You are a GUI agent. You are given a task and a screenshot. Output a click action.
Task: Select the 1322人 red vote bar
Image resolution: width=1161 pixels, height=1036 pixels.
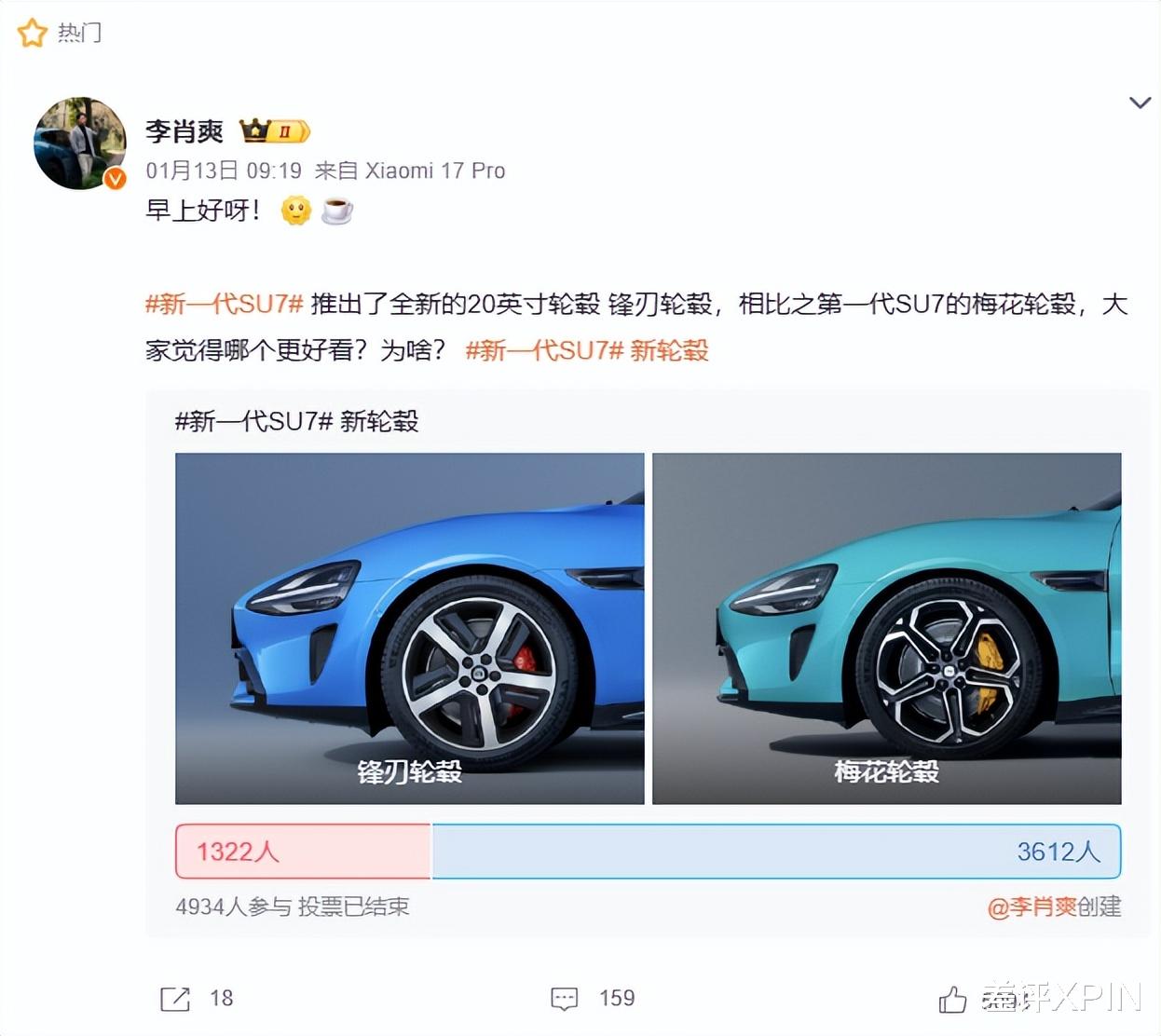click(304, 851)
